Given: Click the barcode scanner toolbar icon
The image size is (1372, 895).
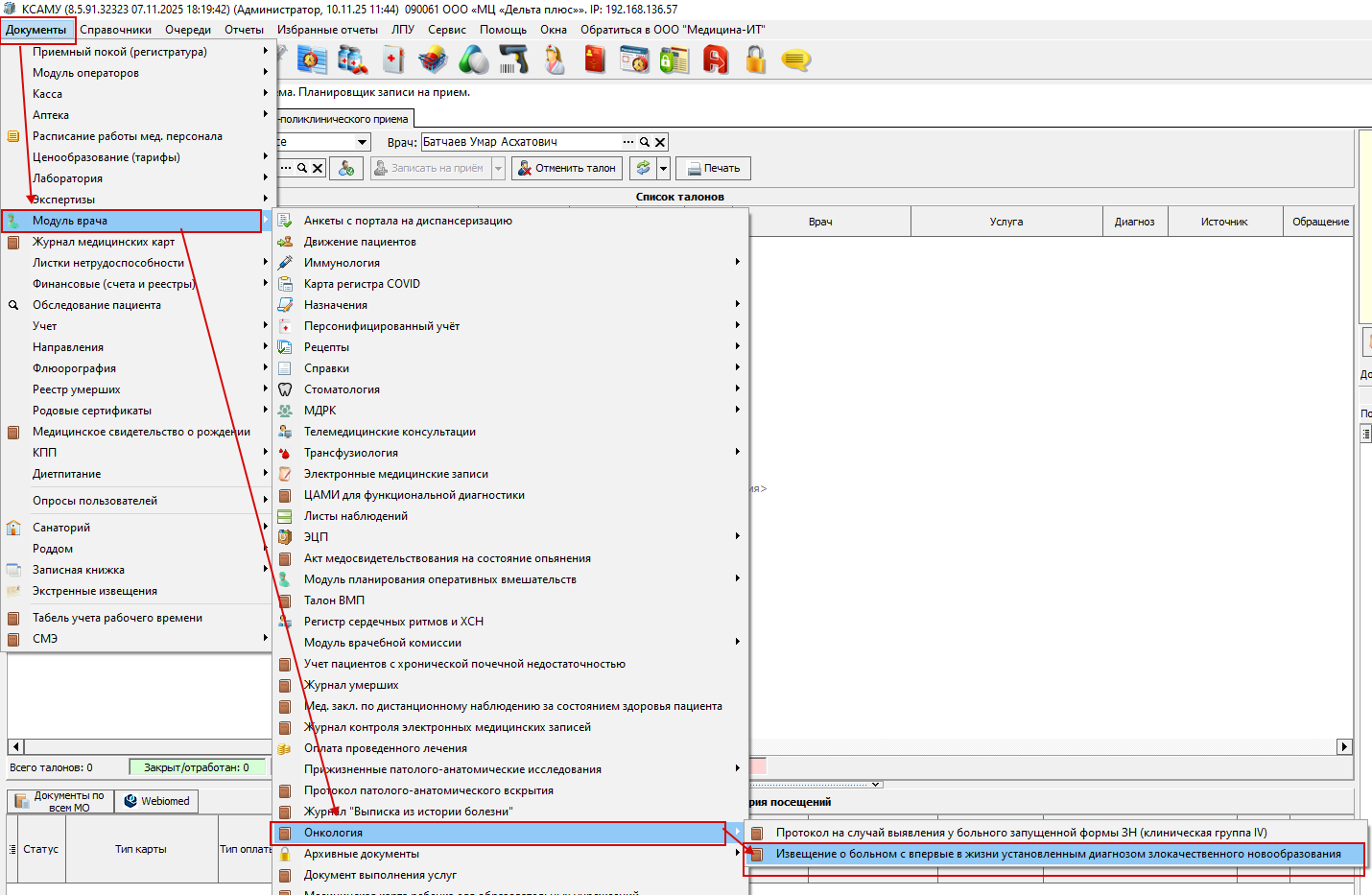Looking at the screenshot, I should point(513,60).
